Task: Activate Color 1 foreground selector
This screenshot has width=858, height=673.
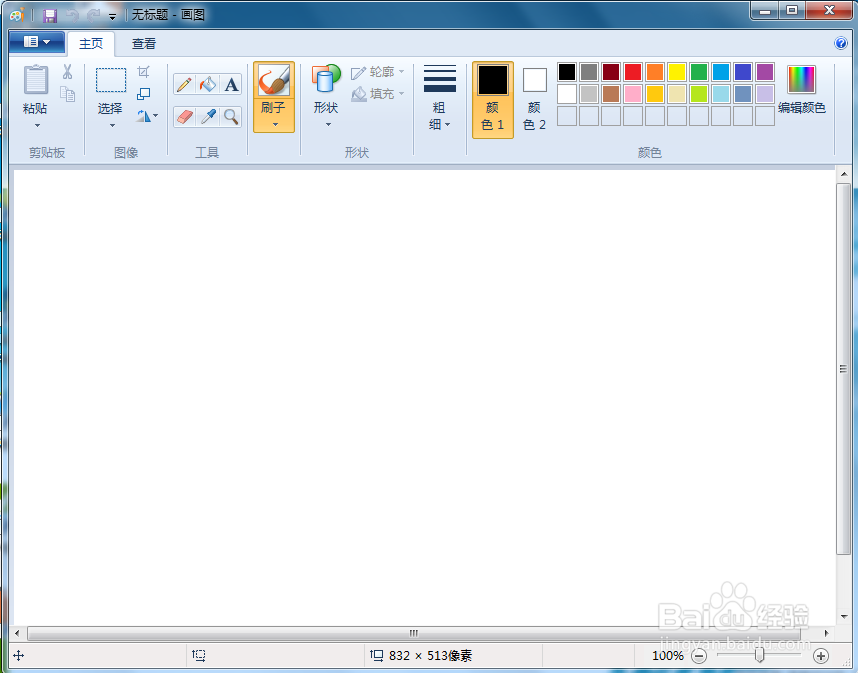Action: [492, 100]
